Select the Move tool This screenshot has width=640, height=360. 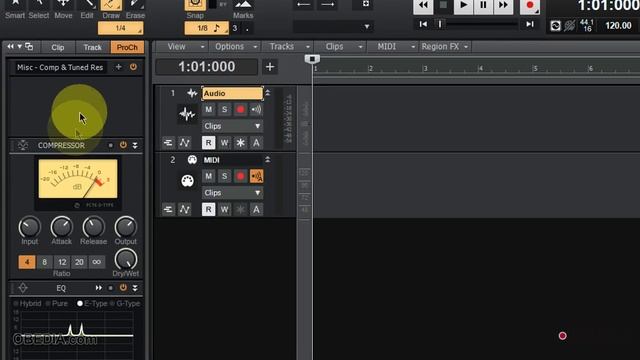(x=63, y=9)
